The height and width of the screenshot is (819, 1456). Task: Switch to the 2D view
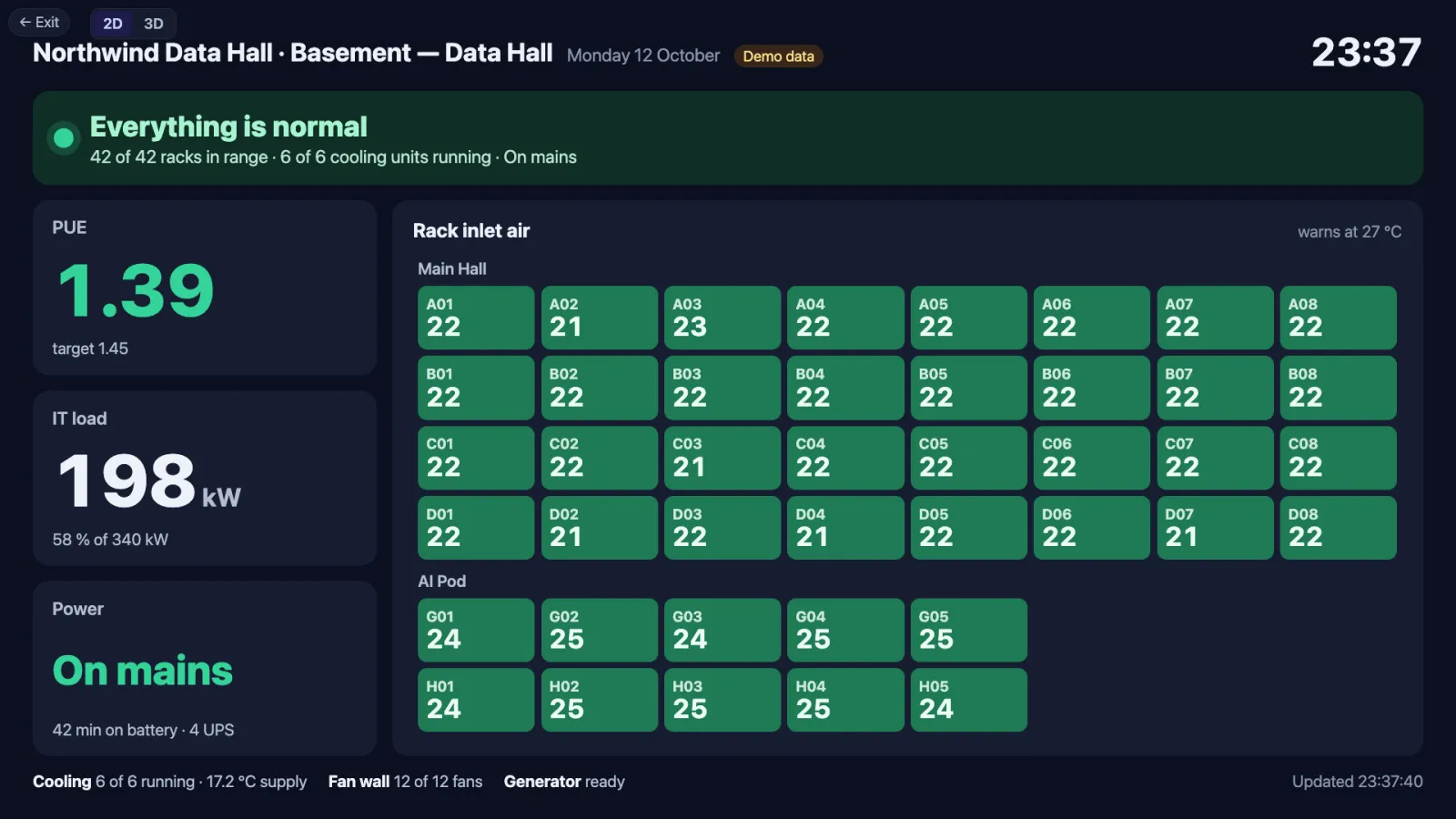coord(113,24)
